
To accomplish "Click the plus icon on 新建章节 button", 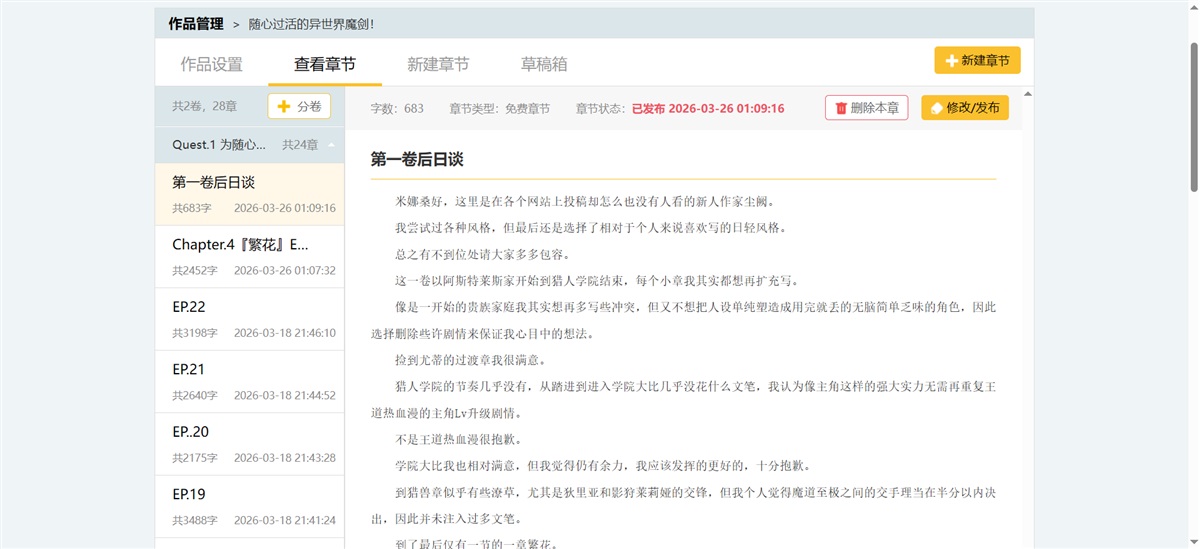I will (950, 61).
